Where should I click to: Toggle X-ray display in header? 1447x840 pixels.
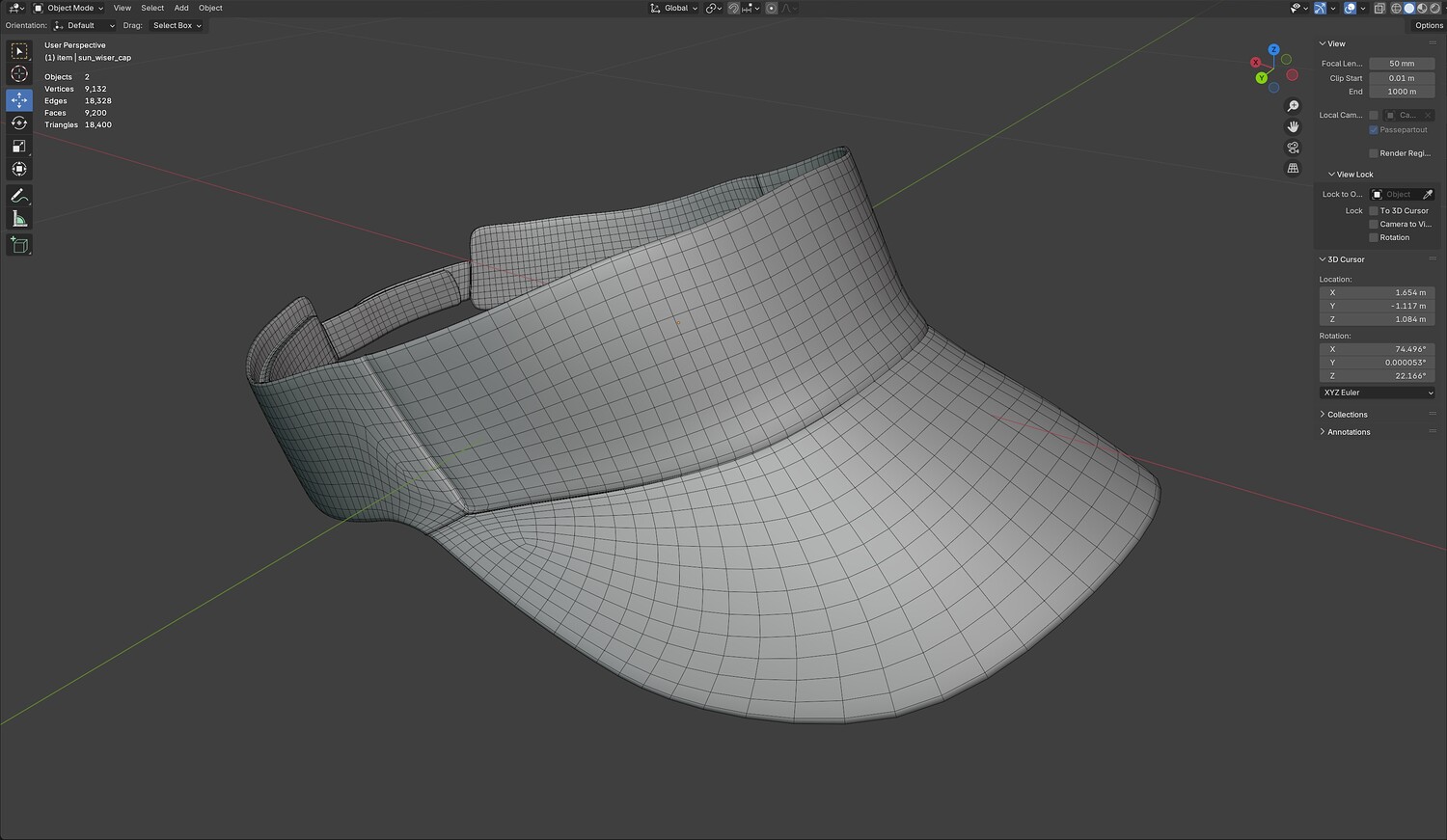point(1379,8)
